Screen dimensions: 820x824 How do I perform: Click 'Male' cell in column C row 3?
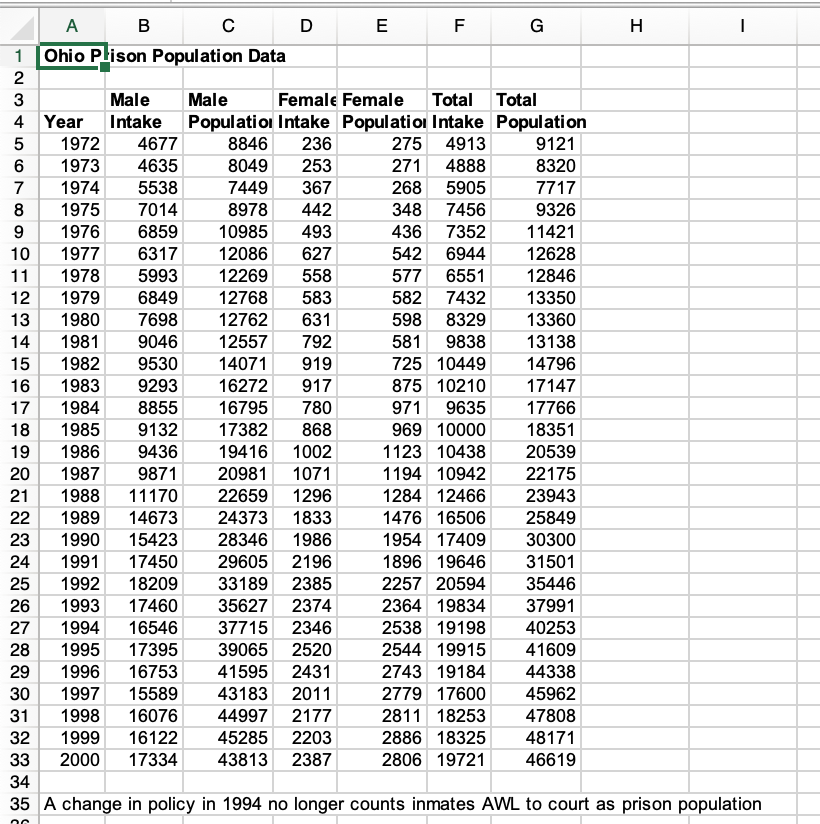[x=228, y=100]
